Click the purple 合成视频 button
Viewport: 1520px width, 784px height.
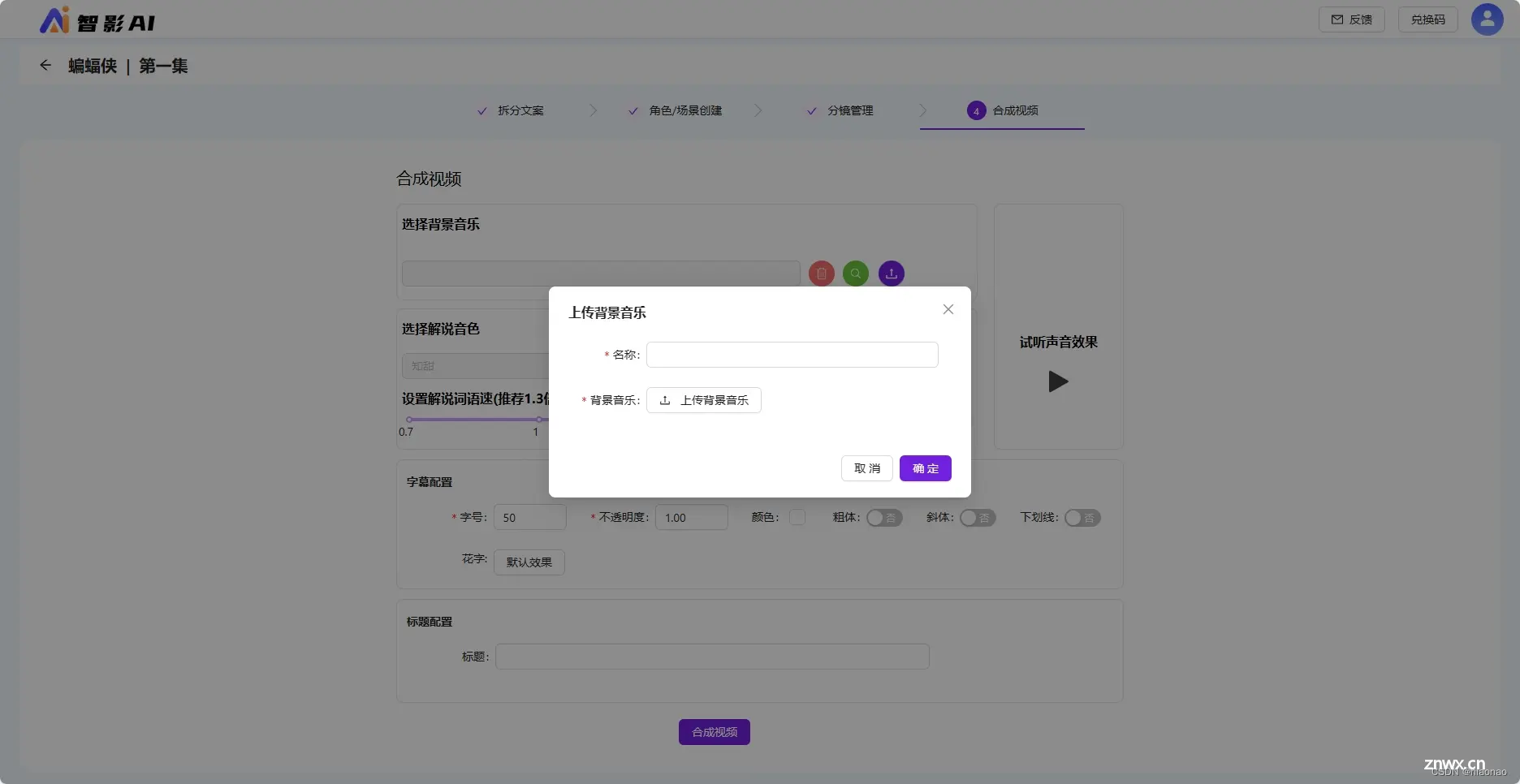tap(715, 732)
